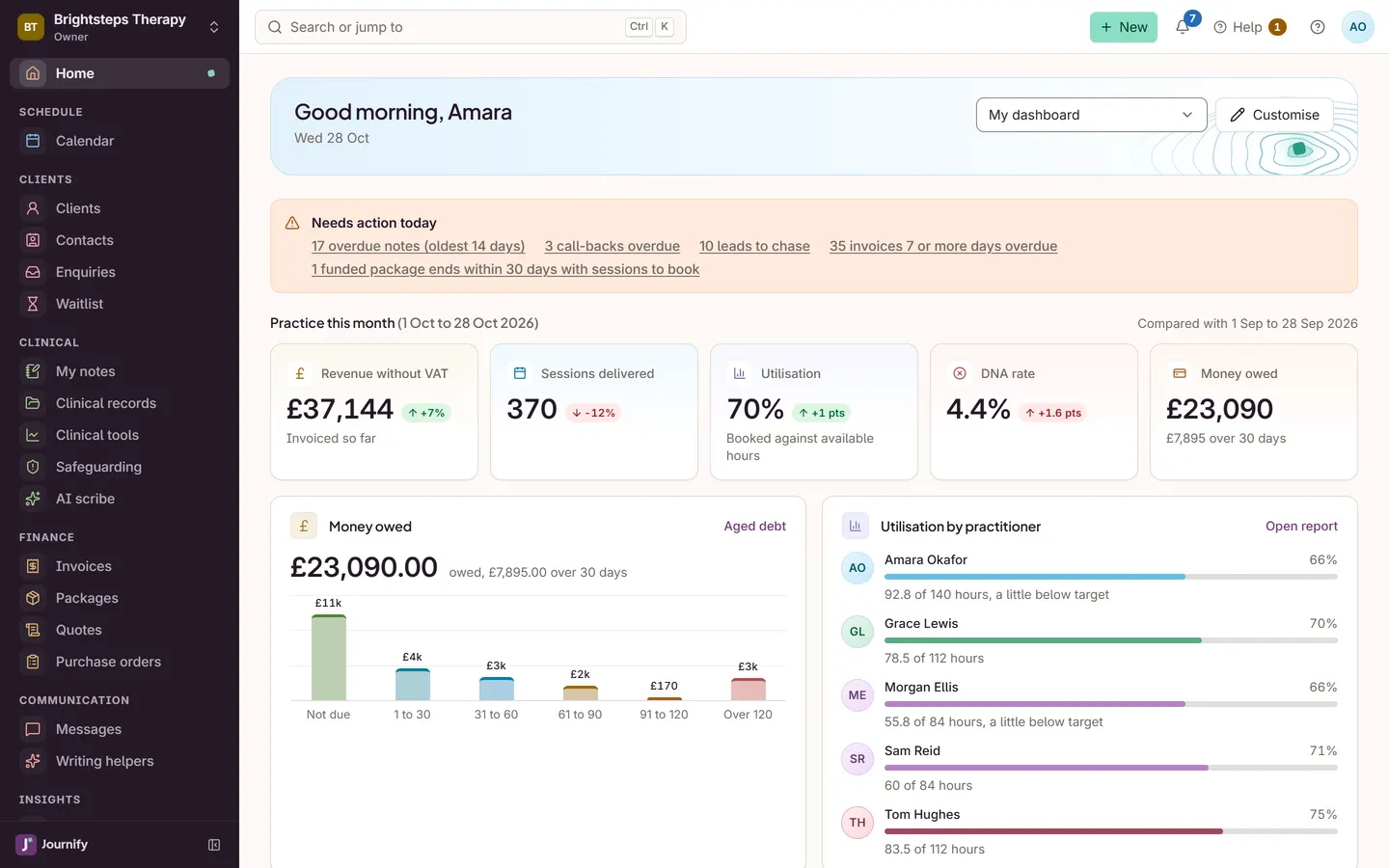Open the AO user avatar menu
This screenshot has width=1389, height=868.
tap(1357, 27)
